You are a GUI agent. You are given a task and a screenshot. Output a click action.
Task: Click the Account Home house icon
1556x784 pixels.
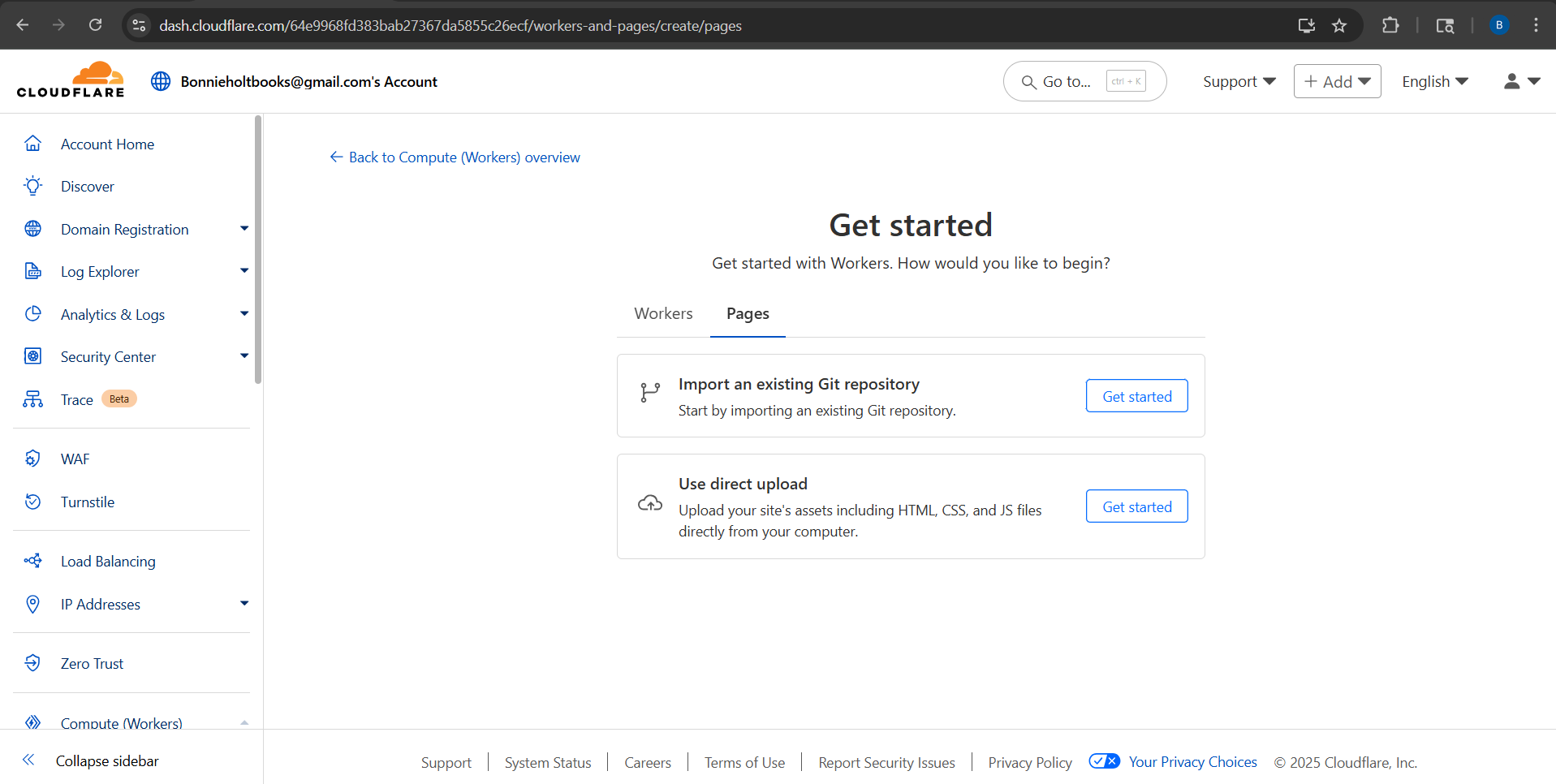[x=32, y=144]
